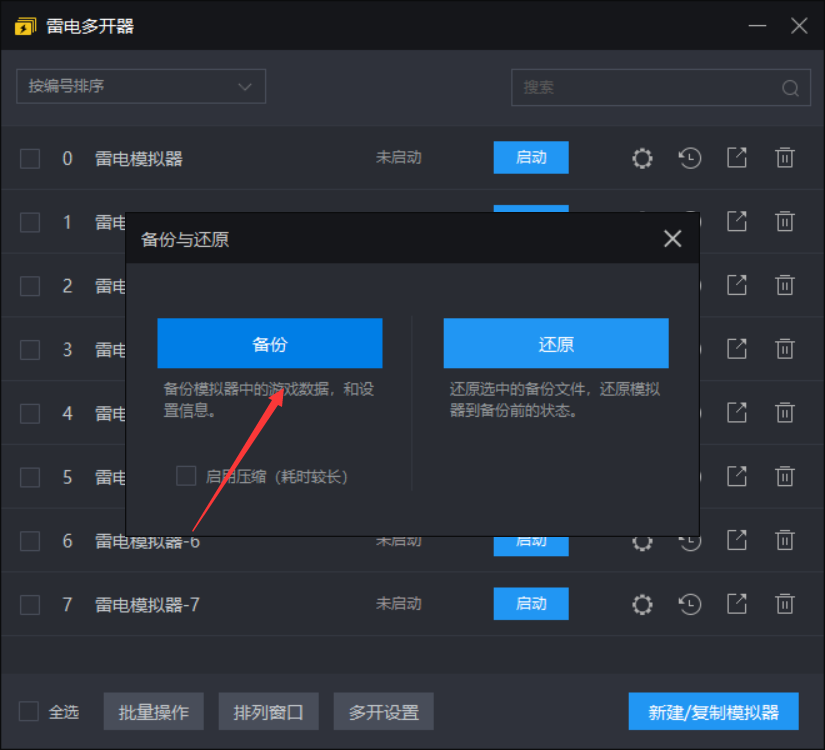
Task: Create desktop shortcut for emulator 5
Action: point(737,476)
